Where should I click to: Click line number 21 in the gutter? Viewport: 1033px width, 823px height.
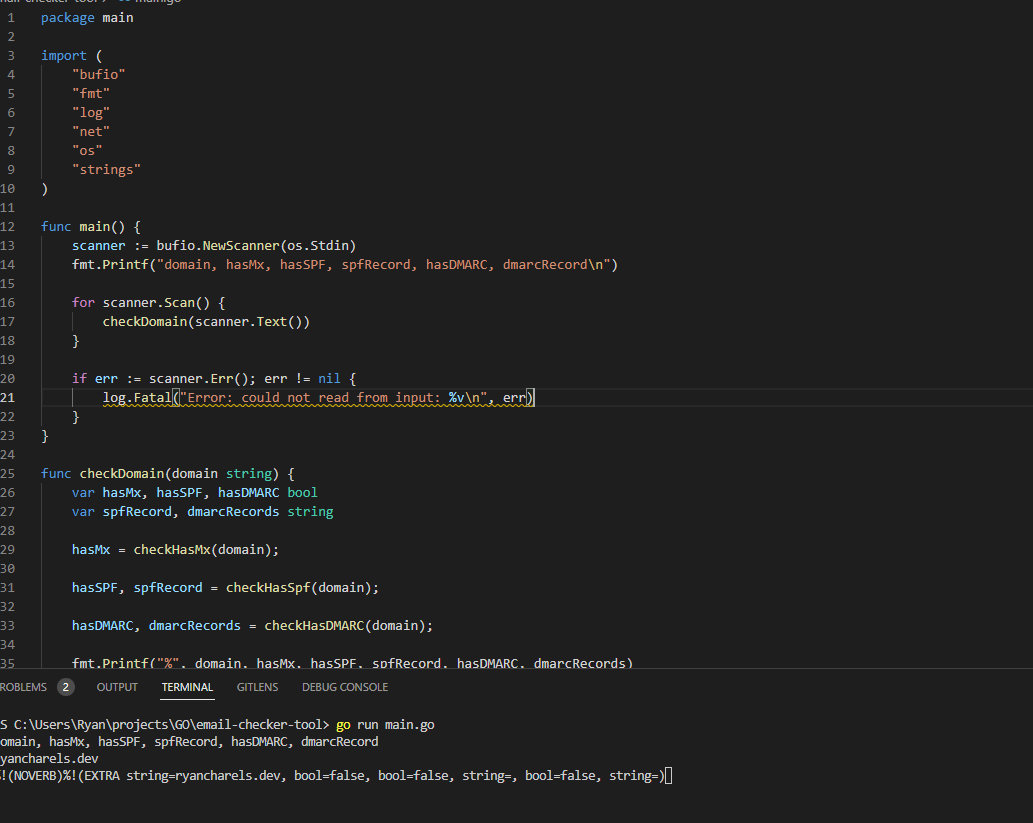[11, 397]
